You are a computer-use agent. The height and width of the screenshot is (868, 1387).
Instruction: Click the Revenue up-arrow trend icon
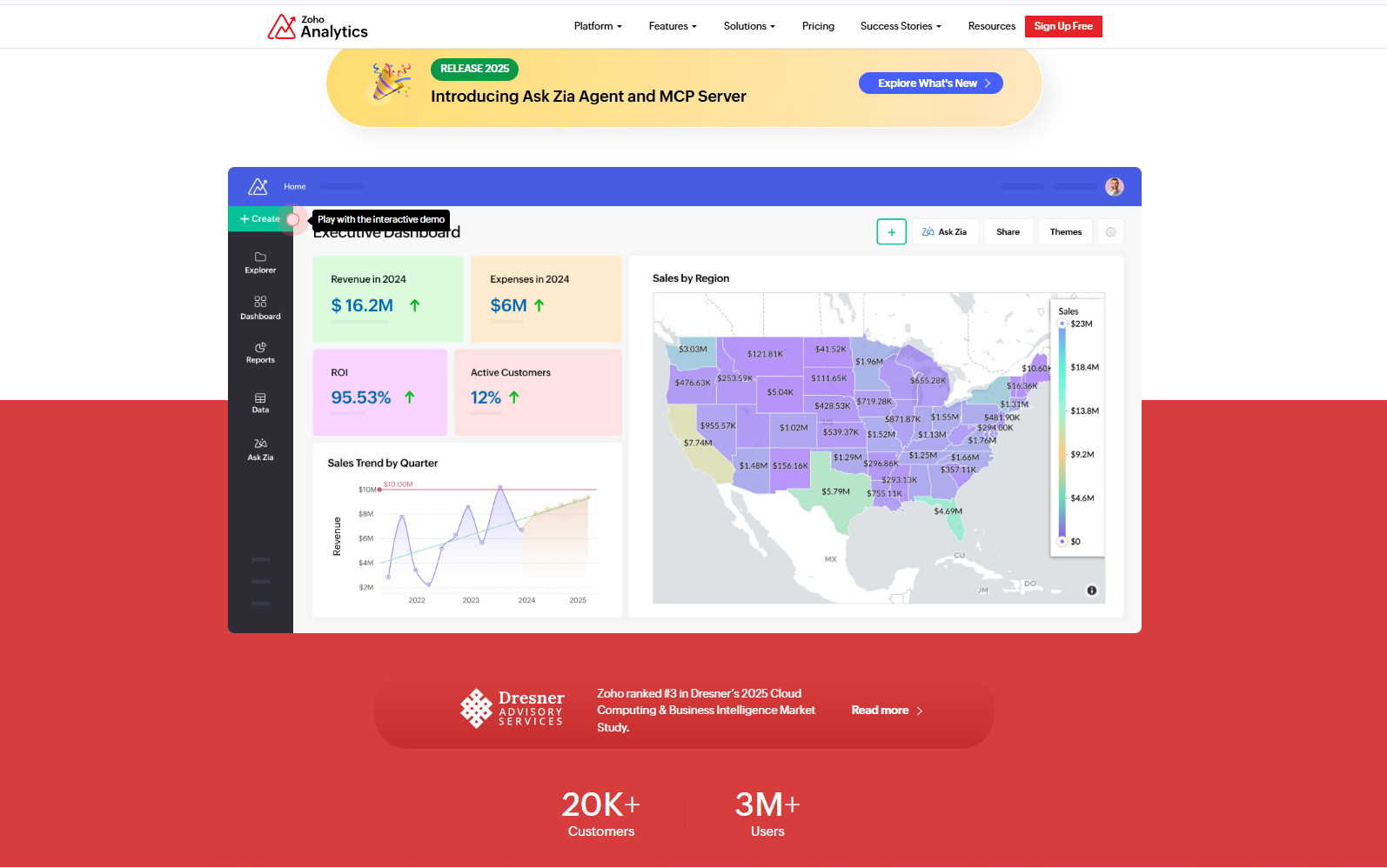(x=414, y=305)
